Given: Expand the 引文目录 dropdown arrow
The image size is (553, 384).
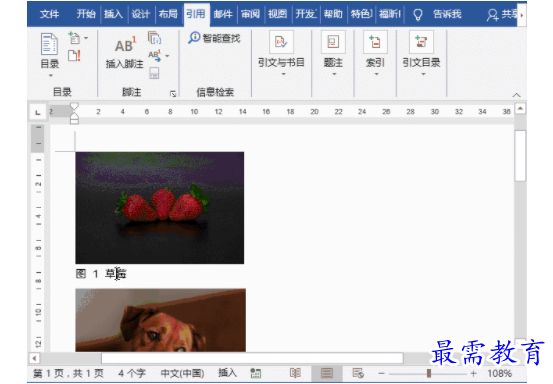Looking at the screenshot, I should pos(423,74).
